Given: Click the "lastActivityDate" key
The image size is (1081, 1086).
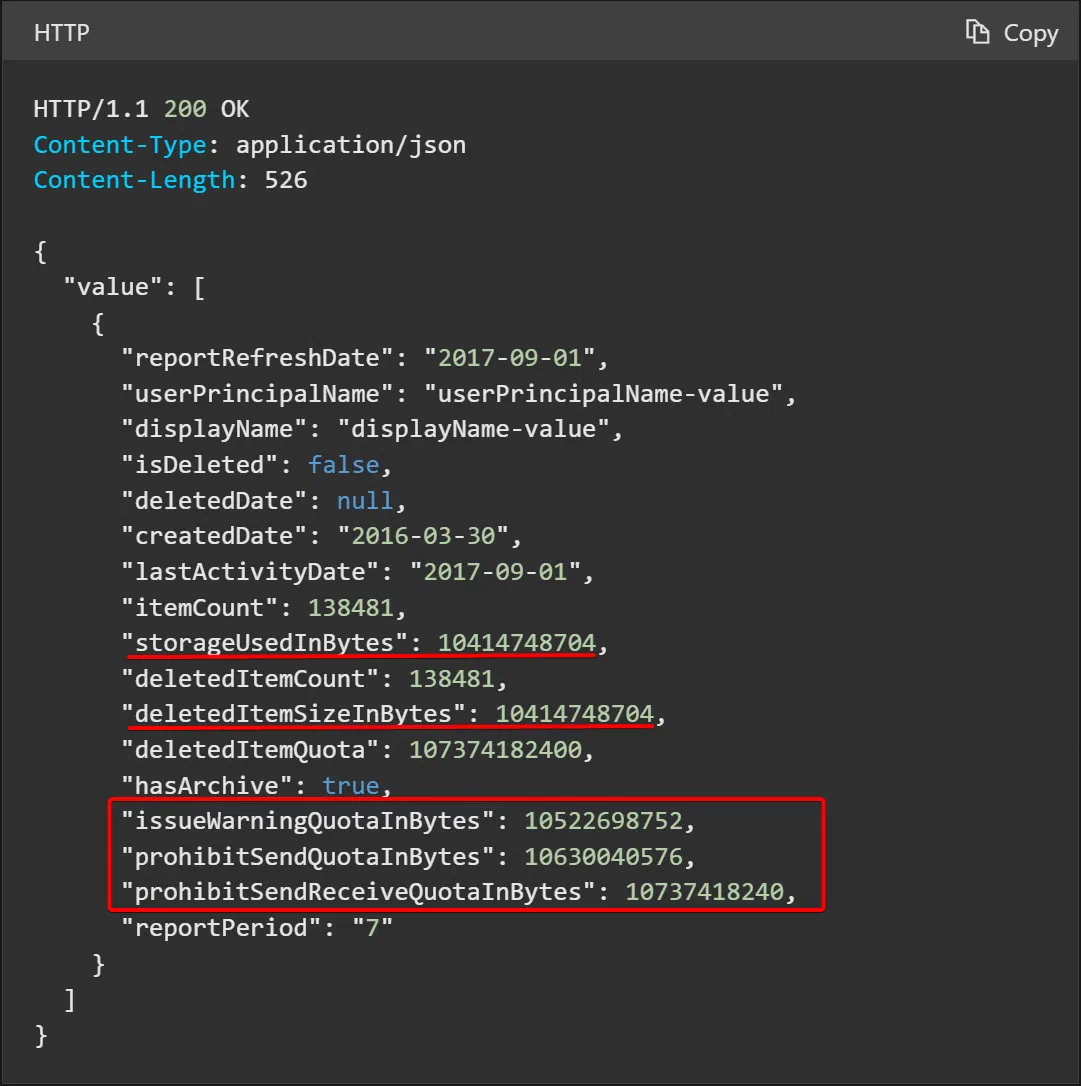Looking at the screenshot, I should coord(250,572).
